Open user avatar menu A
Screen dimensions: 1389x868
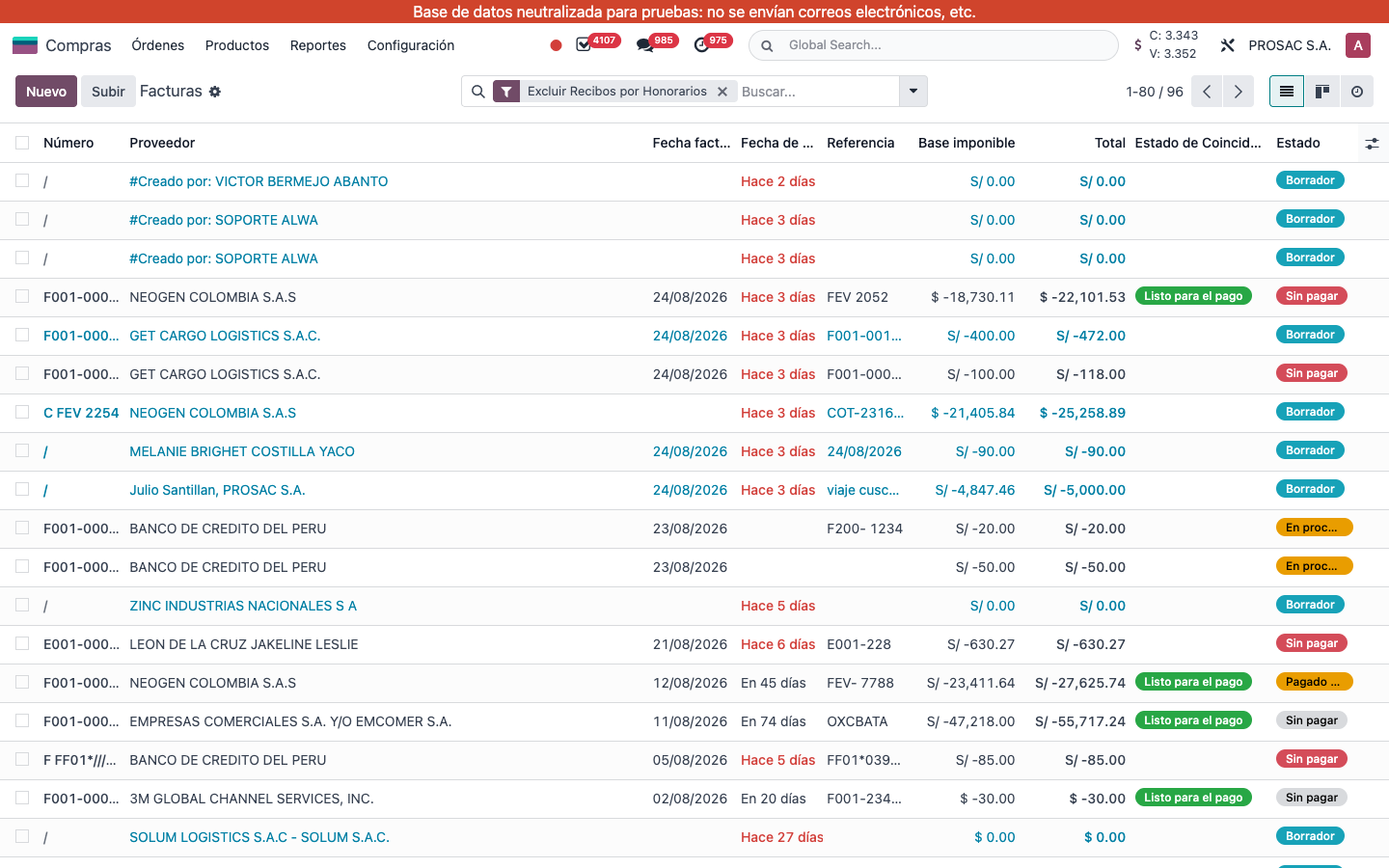tap(1358, 45)
